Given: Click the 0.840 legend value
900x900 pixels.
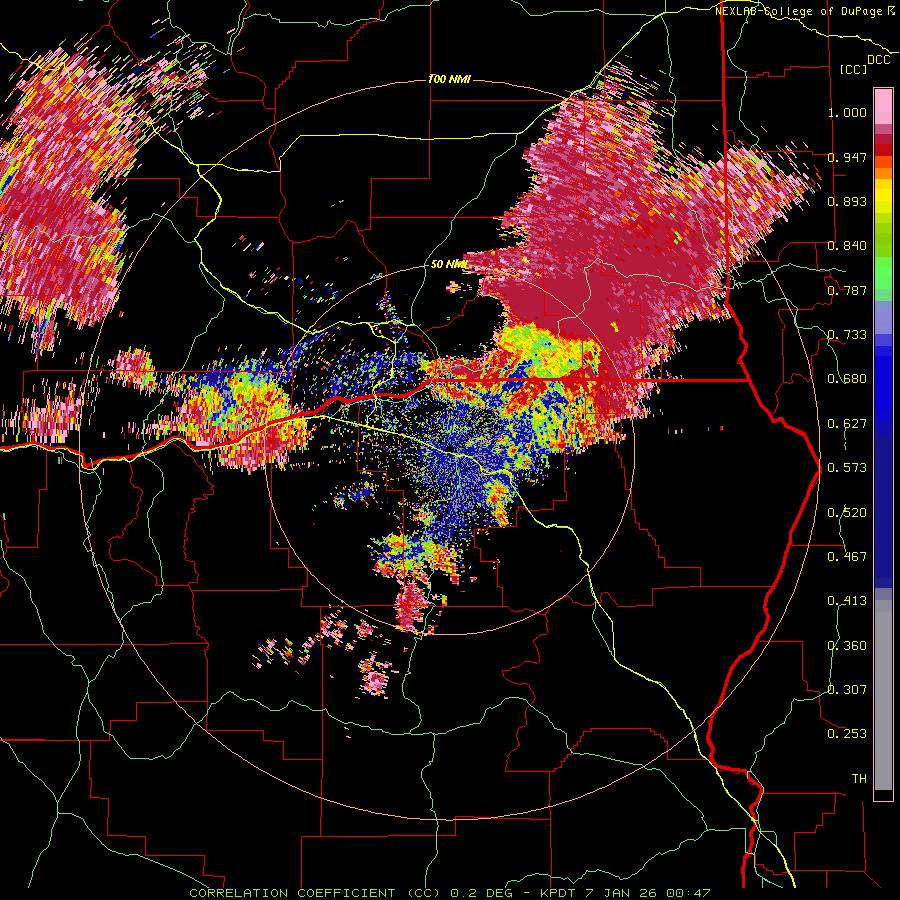Looking at the screenshot, I should click(847, 246).
